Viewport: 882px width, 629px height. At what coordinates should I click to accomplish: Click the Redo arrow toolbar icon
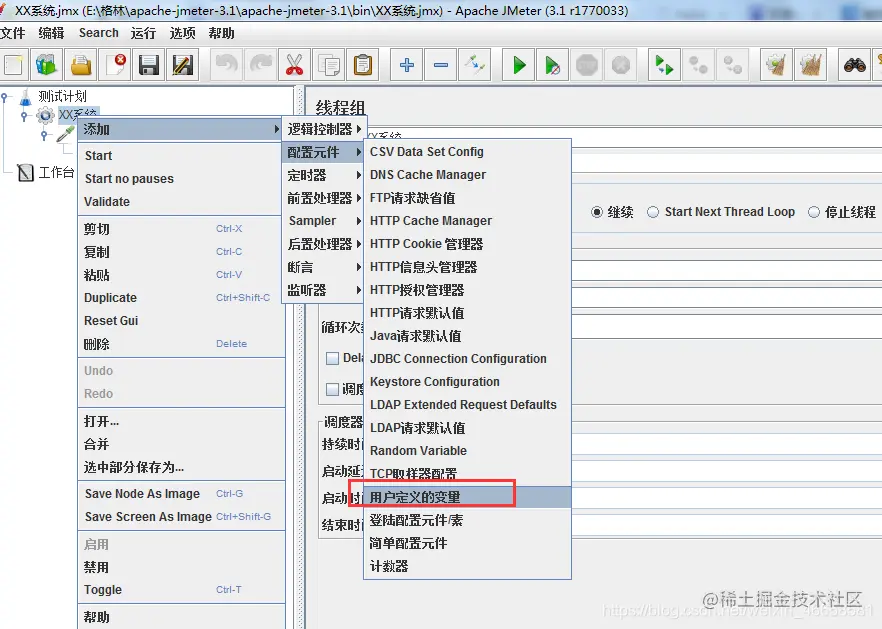(x=260, y=65)
